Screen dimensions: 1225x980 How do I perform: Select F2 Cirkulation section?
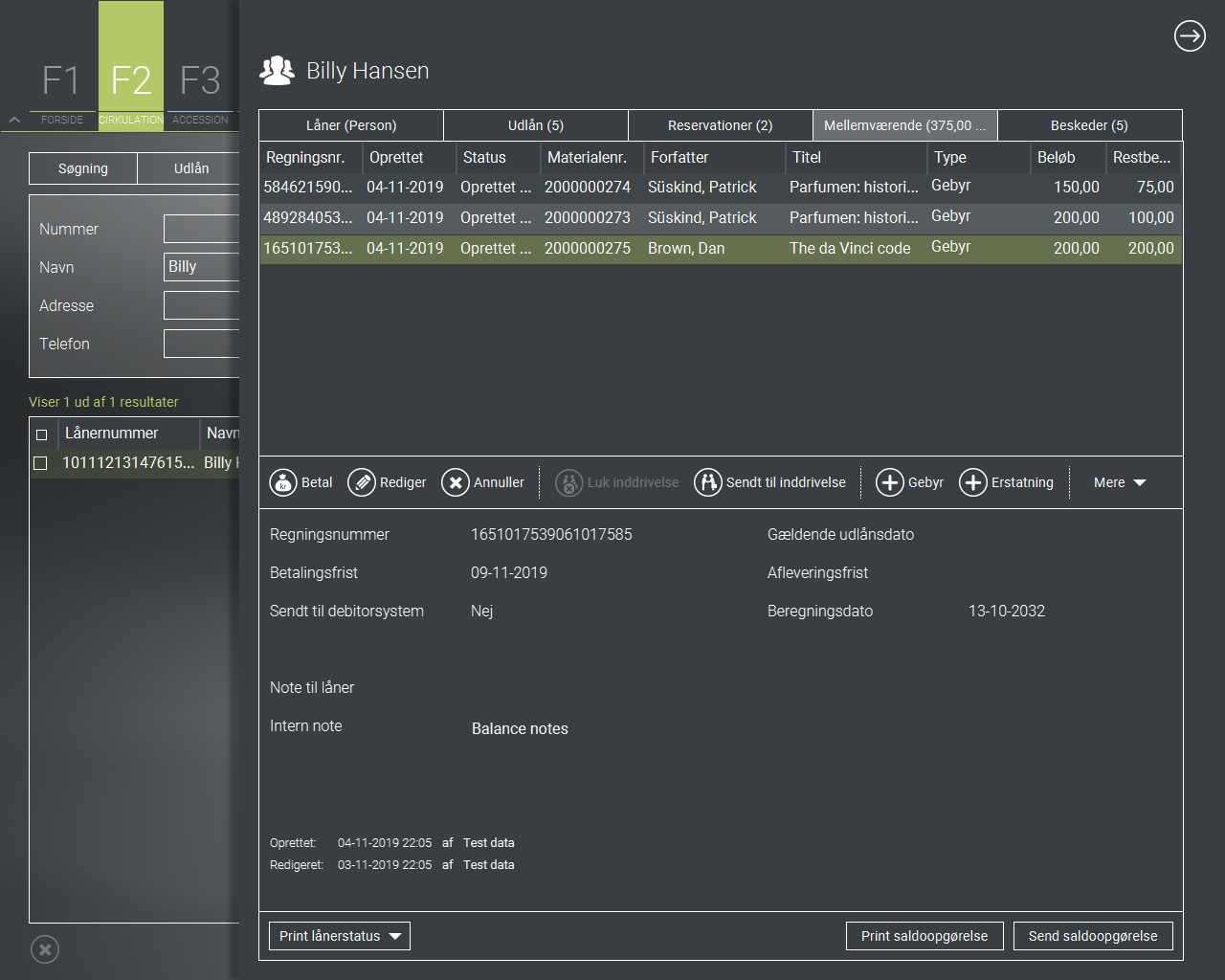[131, 65]
